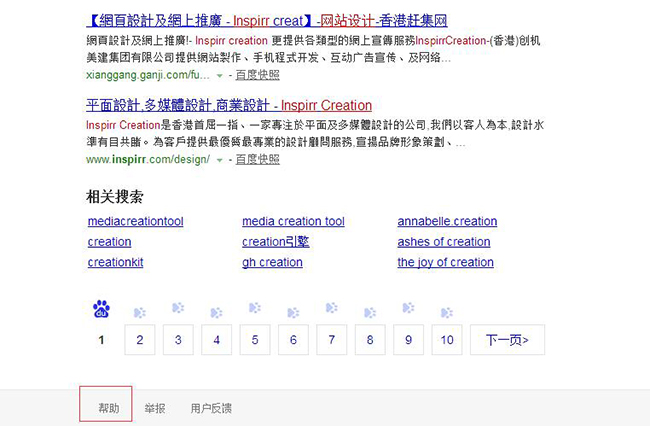This screenshot has height=426, width=650.
Task: Search related term gh creation
Action: point(272,262)
